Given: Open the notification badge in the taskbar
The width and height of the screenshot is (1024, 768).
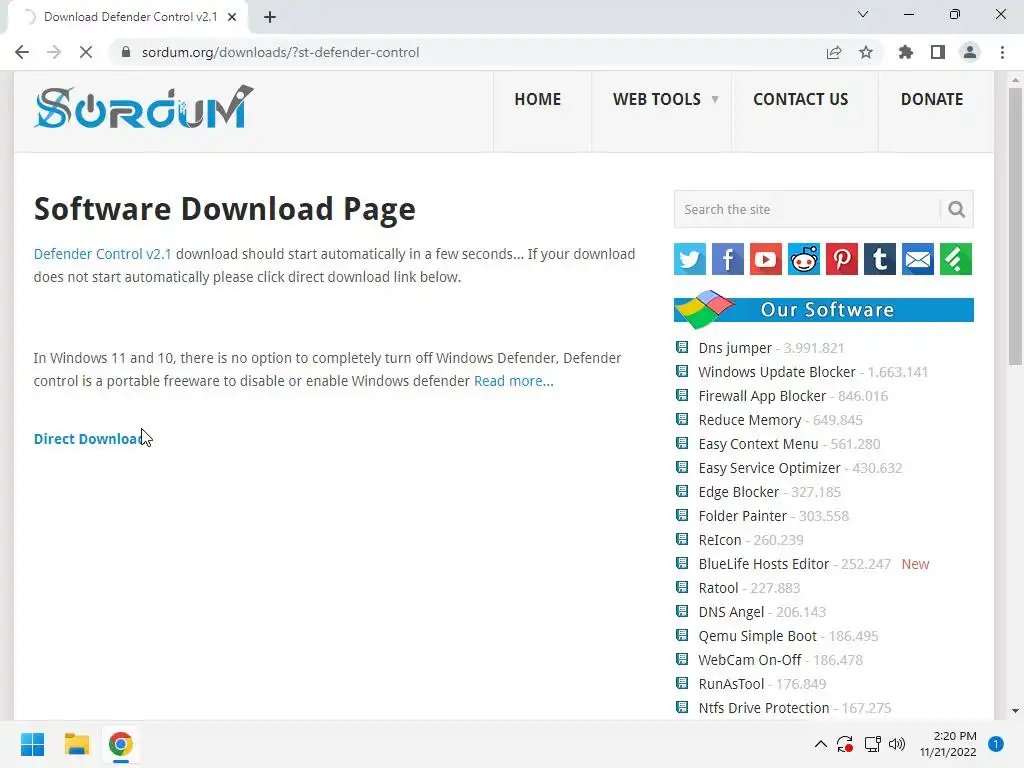Looking at the screenshot, I should point(996,744).
